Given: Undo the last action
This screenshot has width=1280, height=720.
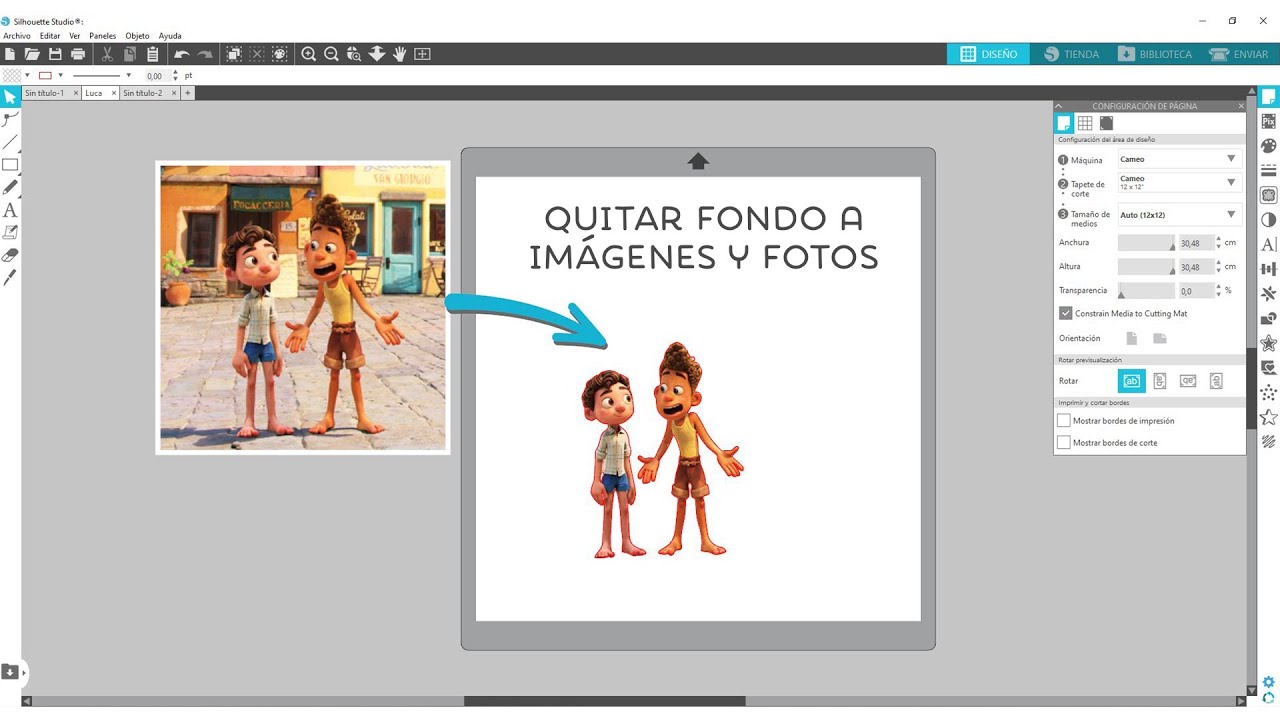Looking at the screenshot, I should (181, 54).
